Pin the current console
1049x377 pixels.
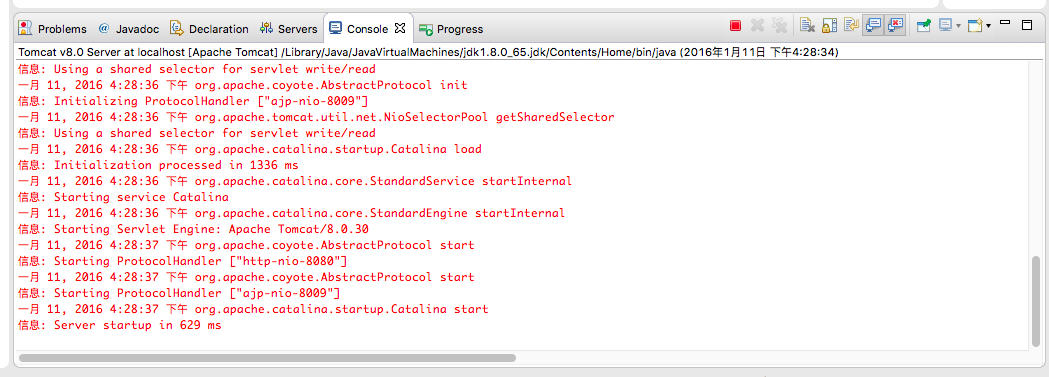click(924, 26)
